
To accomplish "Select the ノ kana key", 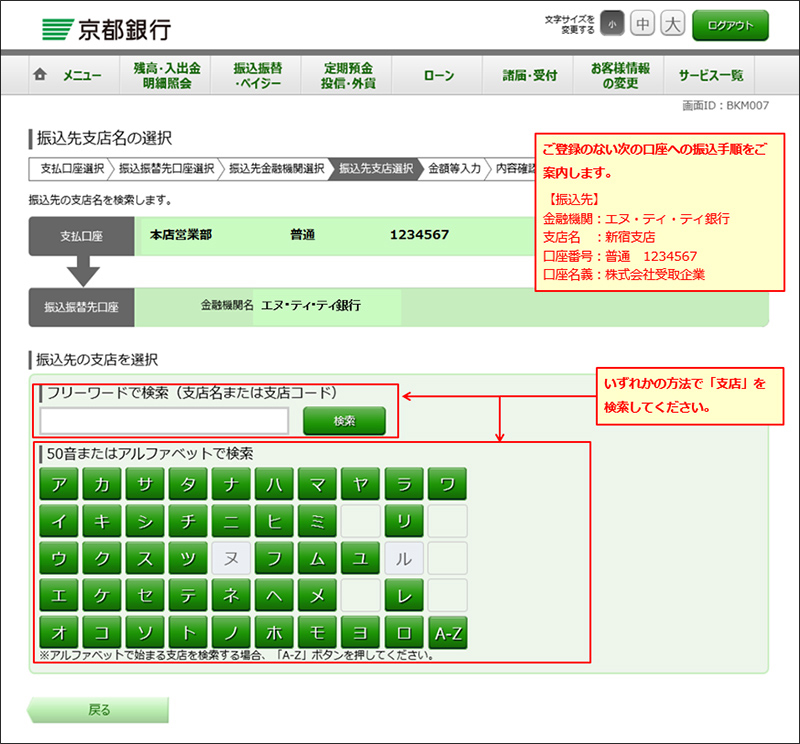I will pyautogui.click(x=231, y=633).
